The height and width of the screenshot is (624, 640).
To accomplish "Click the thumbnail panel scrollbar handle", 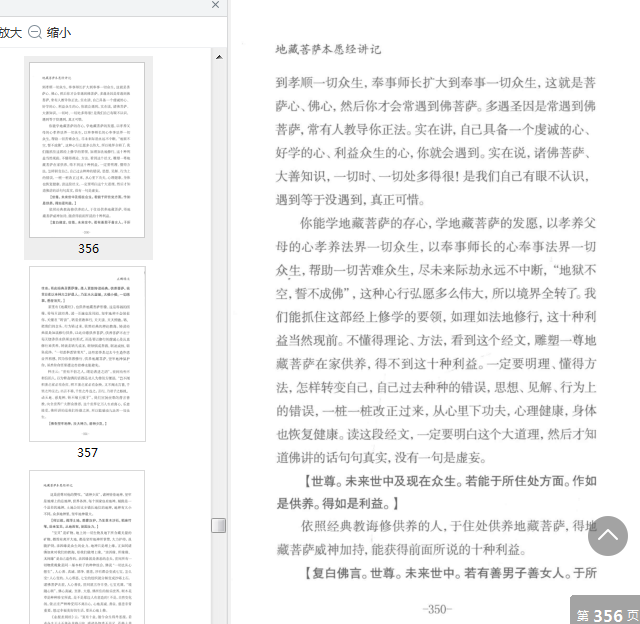I will 219,525.
